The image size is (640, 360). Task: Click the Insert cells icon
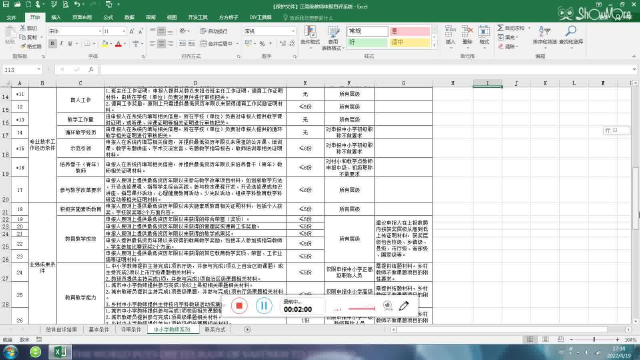click(450, 32)
